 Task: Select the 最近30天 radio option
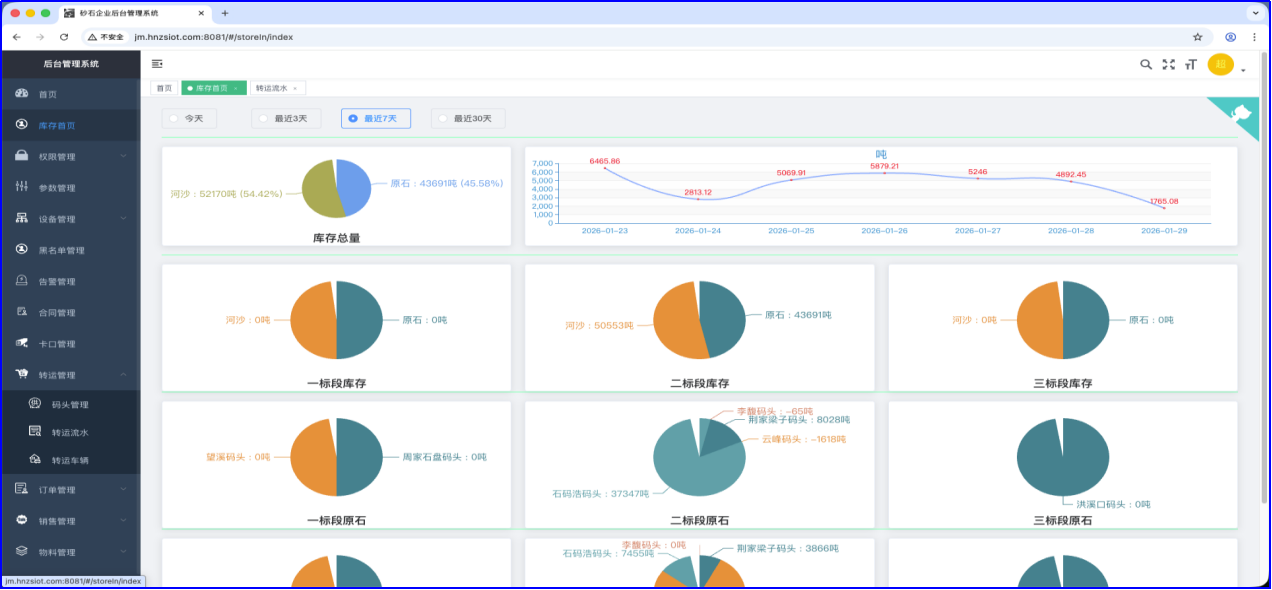[468, 118]
